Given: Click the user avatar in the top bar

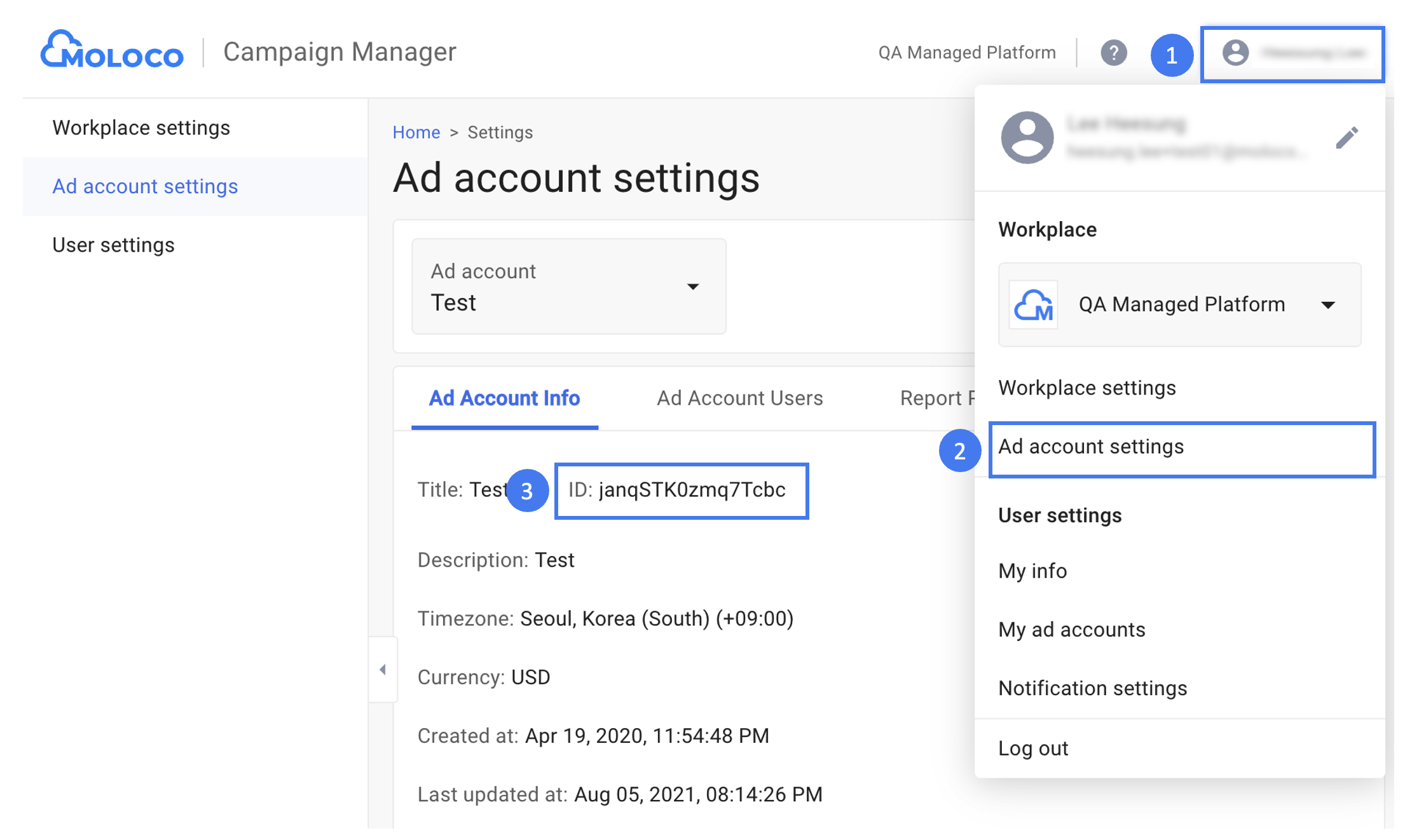Looking at the screenshot, I should click(1234, 54).
